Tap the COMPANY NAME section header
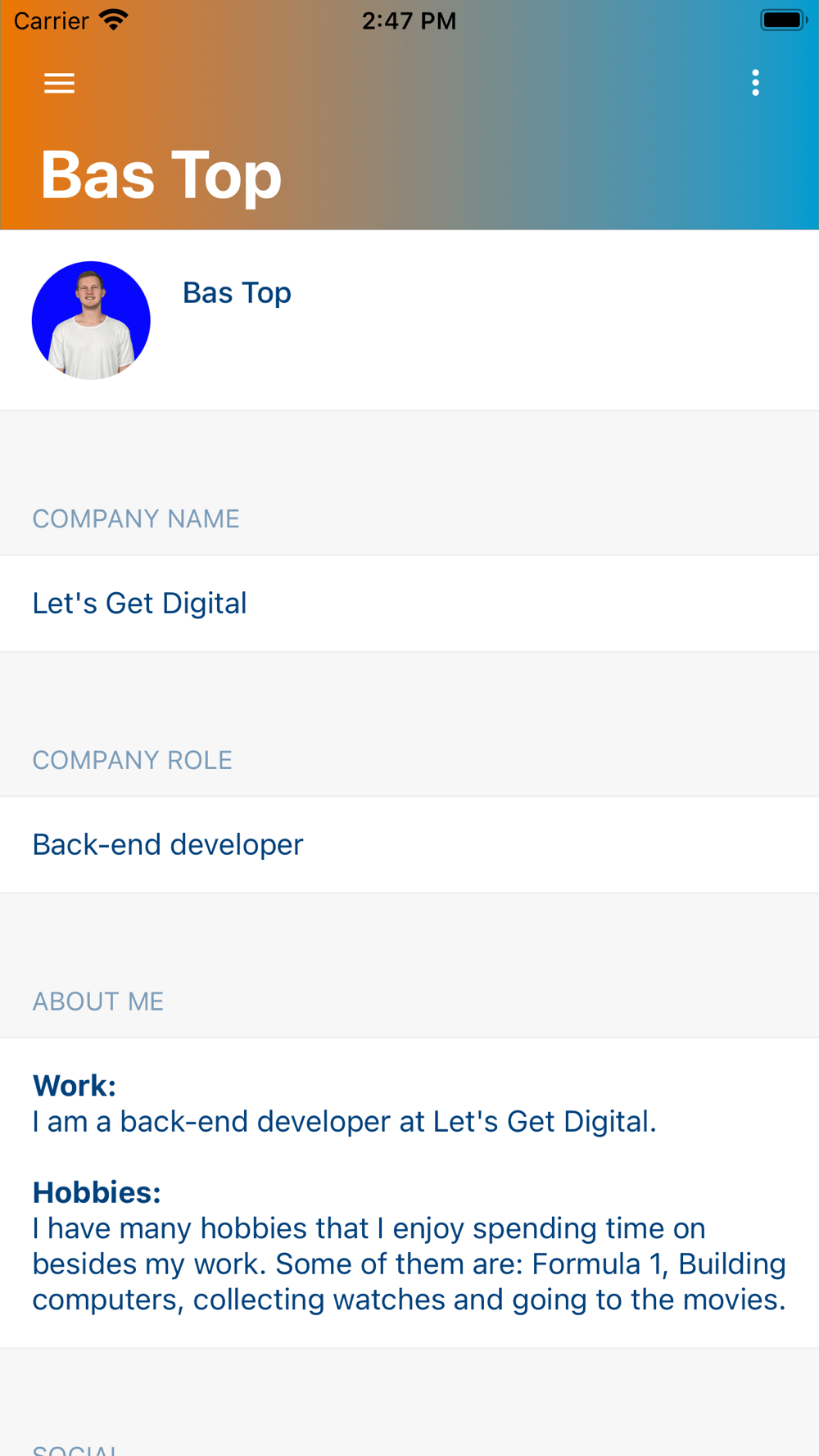The width and height of the screenshot is (819, 1456). pos(136,518)
